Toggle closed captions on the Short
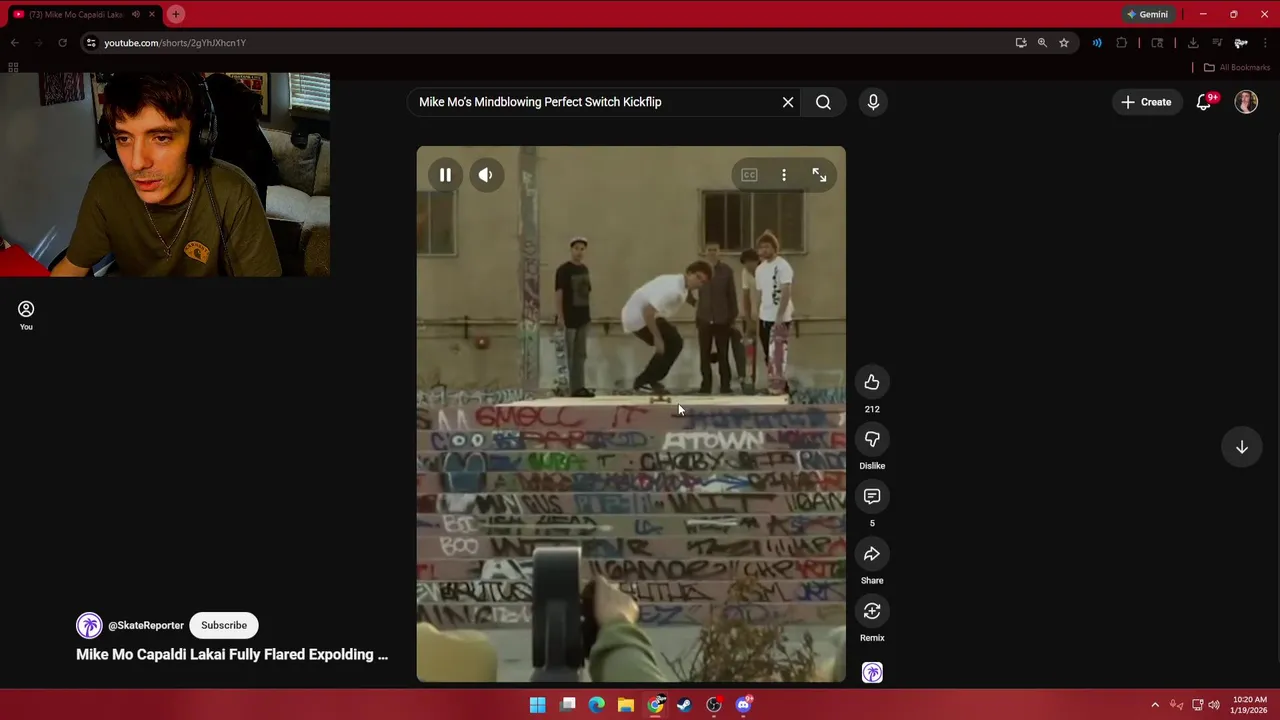The height and width of the screenshot is (720, 1280). pyautogui.click(x=749, y=175)
